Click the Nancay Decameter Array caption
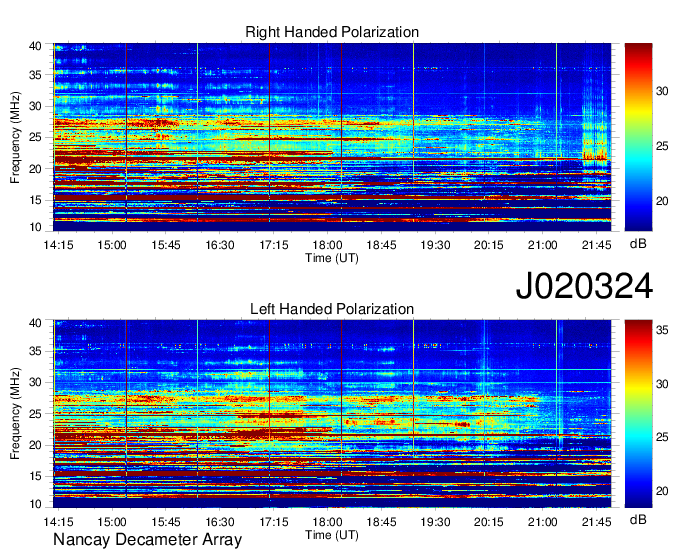This screenshot has height=552, width=680. [147, 540]
